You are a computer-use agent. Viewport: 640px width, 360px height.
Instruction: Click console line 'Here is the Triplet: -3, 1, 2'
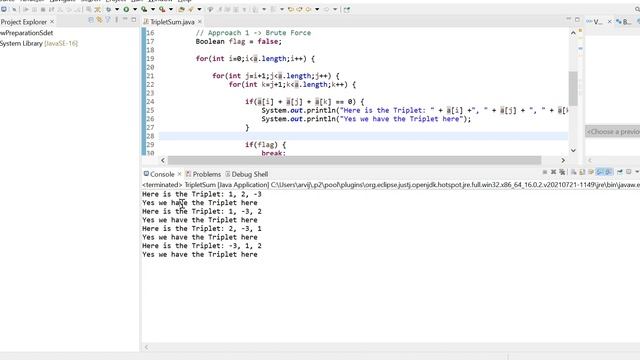[x=202, y=246]
